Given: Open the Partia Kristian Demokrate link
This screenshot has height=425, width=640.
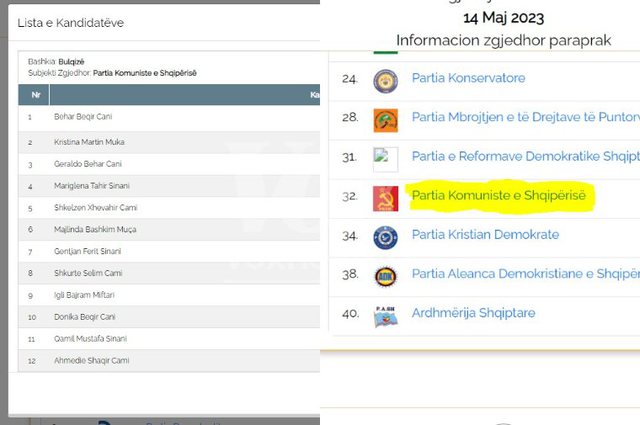Looking at the screenshot, I should pos(485,235).
